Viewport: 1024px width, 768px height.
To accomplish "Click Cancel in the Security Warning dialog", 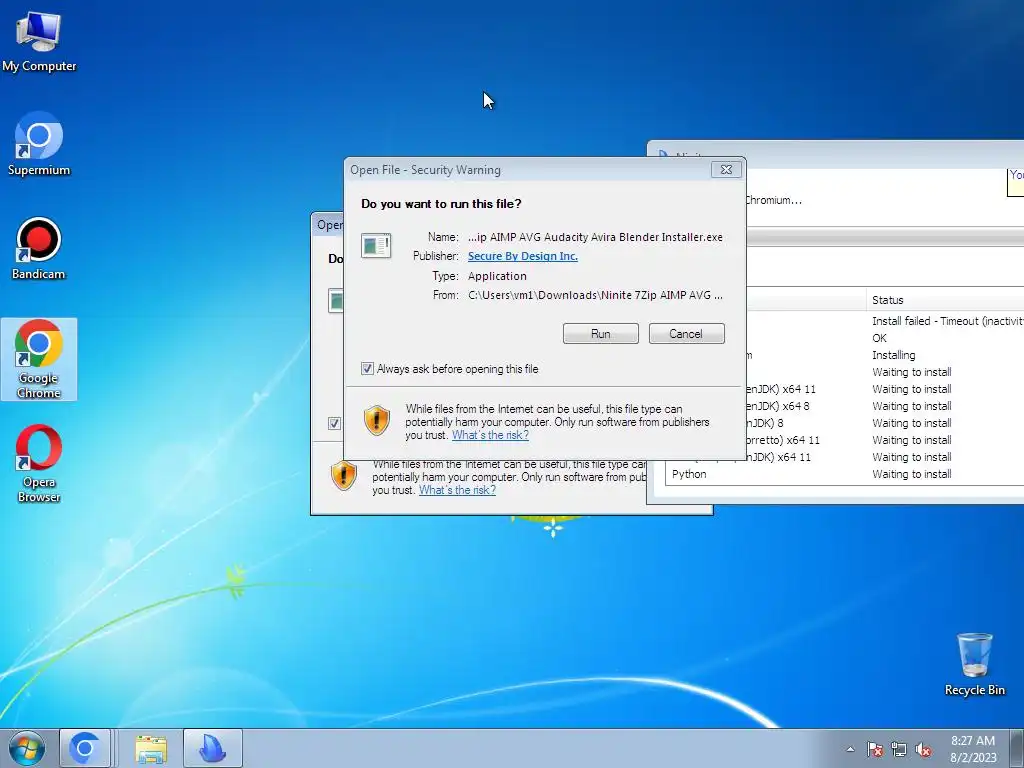I will 686,334.
